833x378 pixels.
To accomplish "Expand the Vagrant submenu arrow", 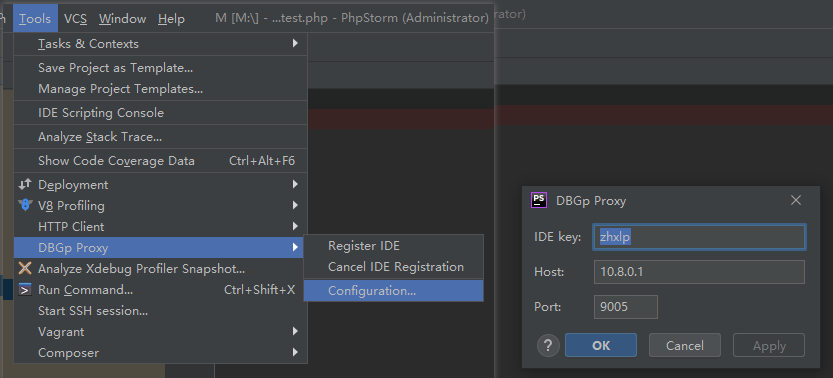I will coord(295,331).
